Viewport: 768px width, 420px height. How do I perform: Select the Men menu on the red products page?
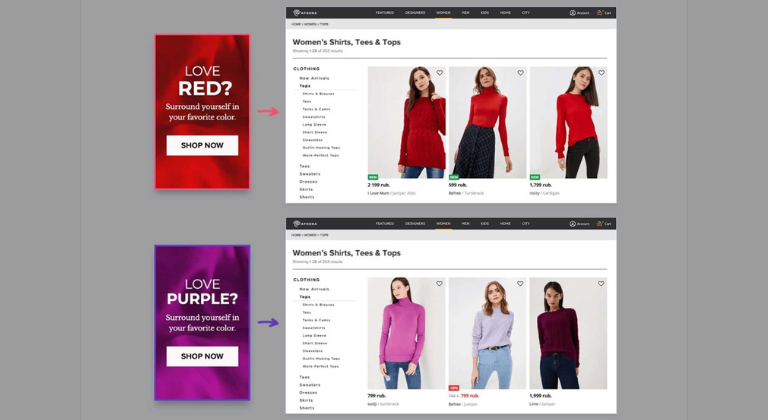[x=465, y=13]
